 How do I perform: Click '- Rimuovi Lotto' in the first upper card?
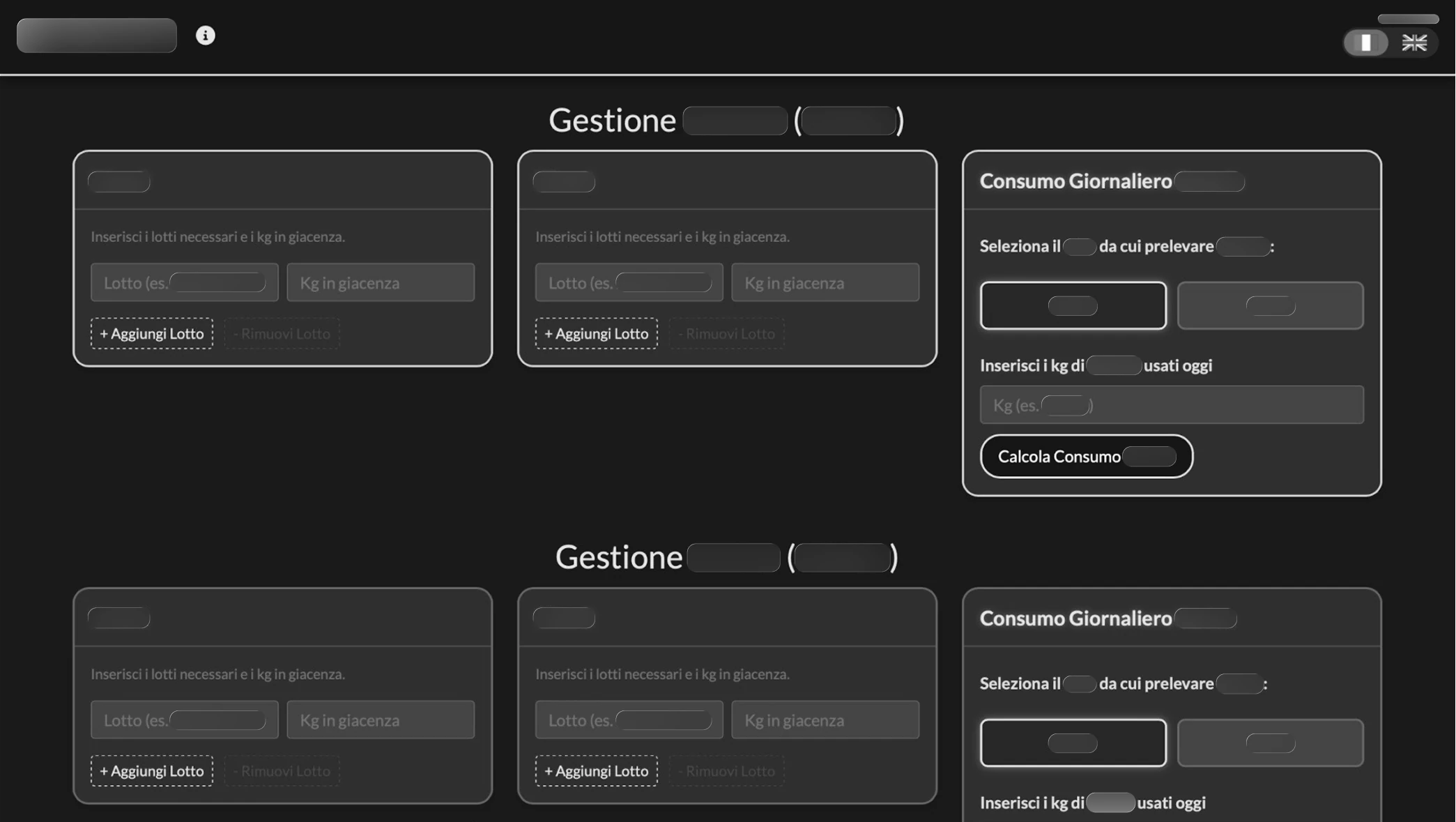tap(282, 333)
